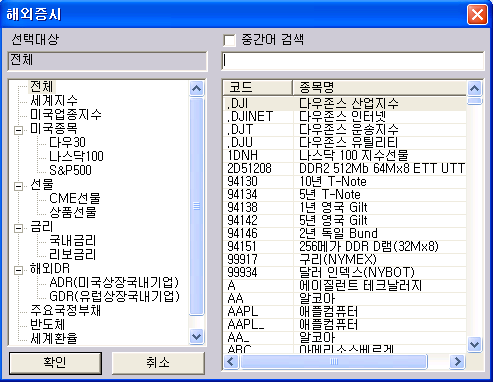Select GDR(유럽상장국내기업) in the tree
The height and width of the screenshot is (382, 493).
coord(114,296)
